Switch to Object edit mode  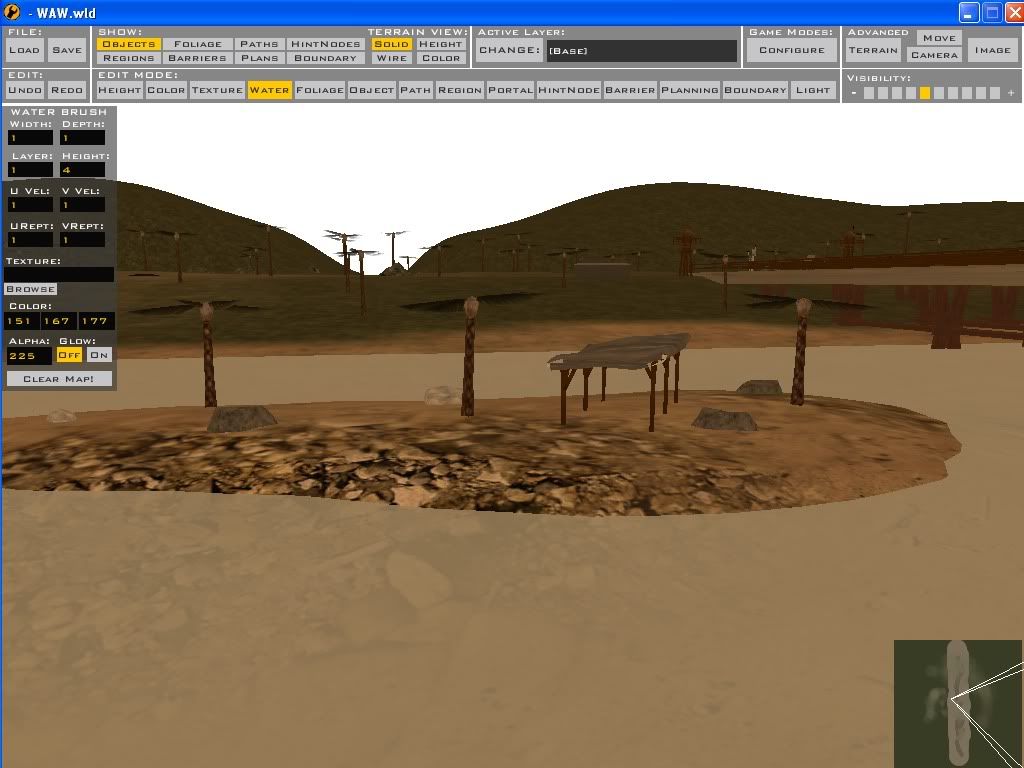click(x=372, y=90)
